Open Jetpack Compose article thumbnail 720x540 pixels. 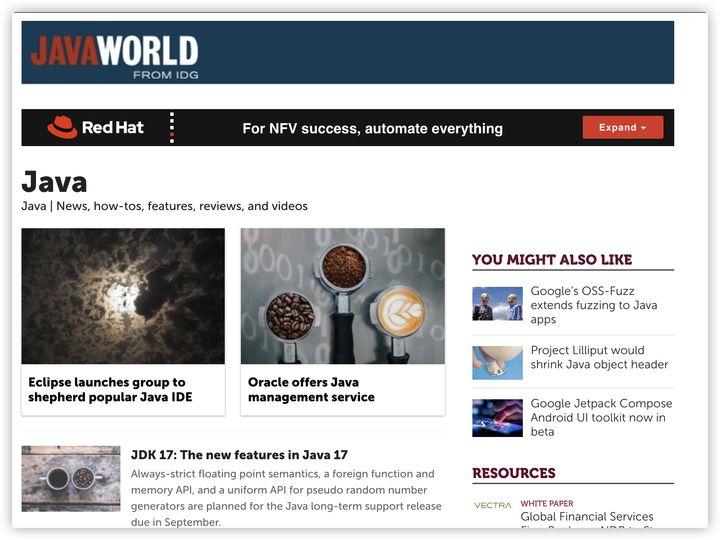[497, 418]
